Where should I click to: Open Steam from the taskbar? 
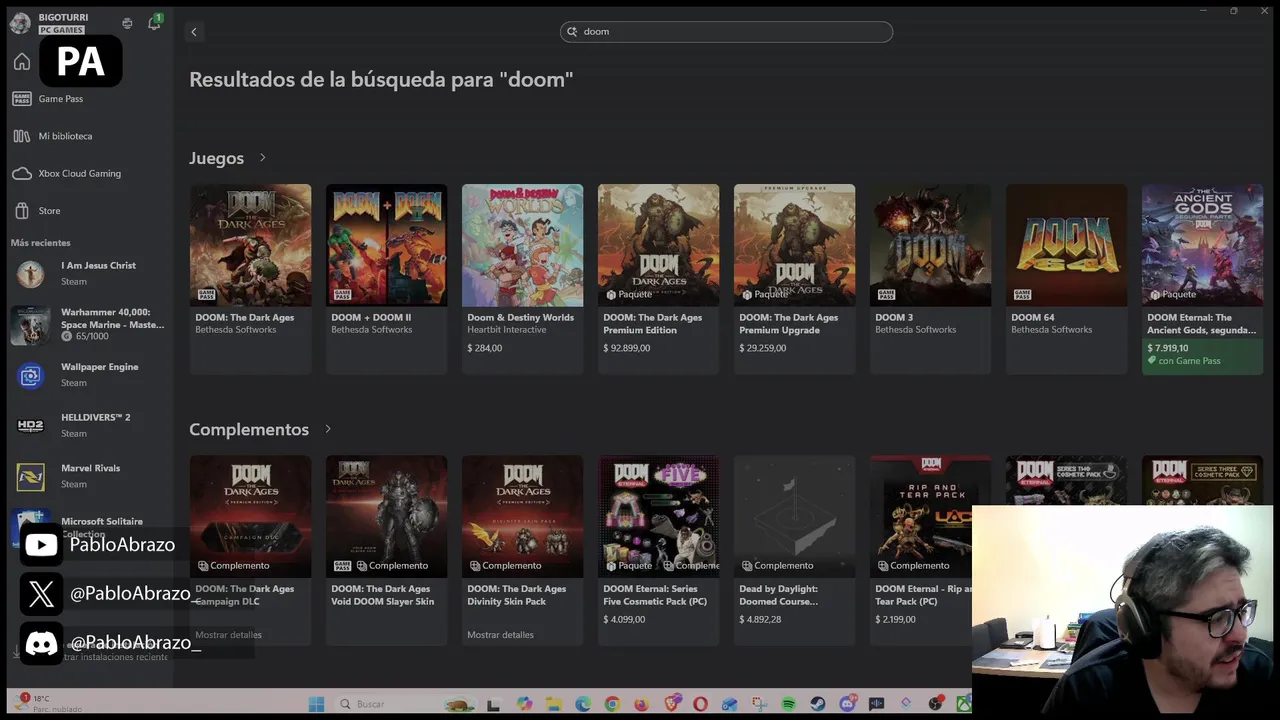[817, 704]
